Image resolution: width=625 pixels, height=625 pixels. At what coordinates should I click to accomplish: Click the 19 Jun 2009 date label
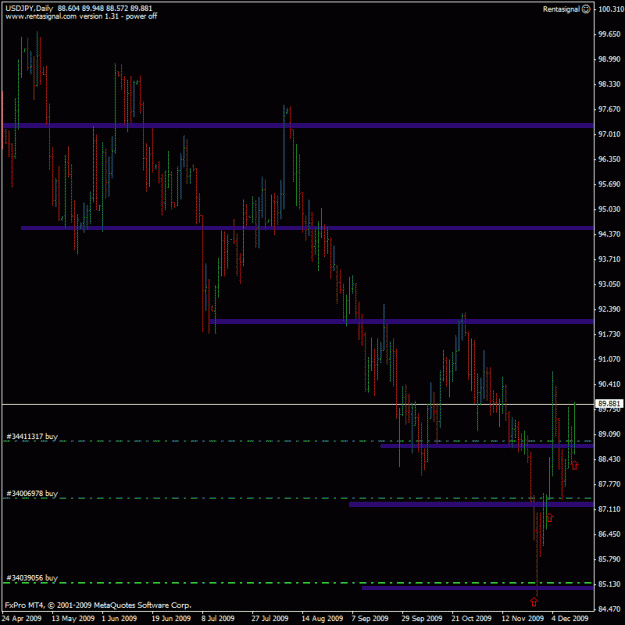[171, 618]
